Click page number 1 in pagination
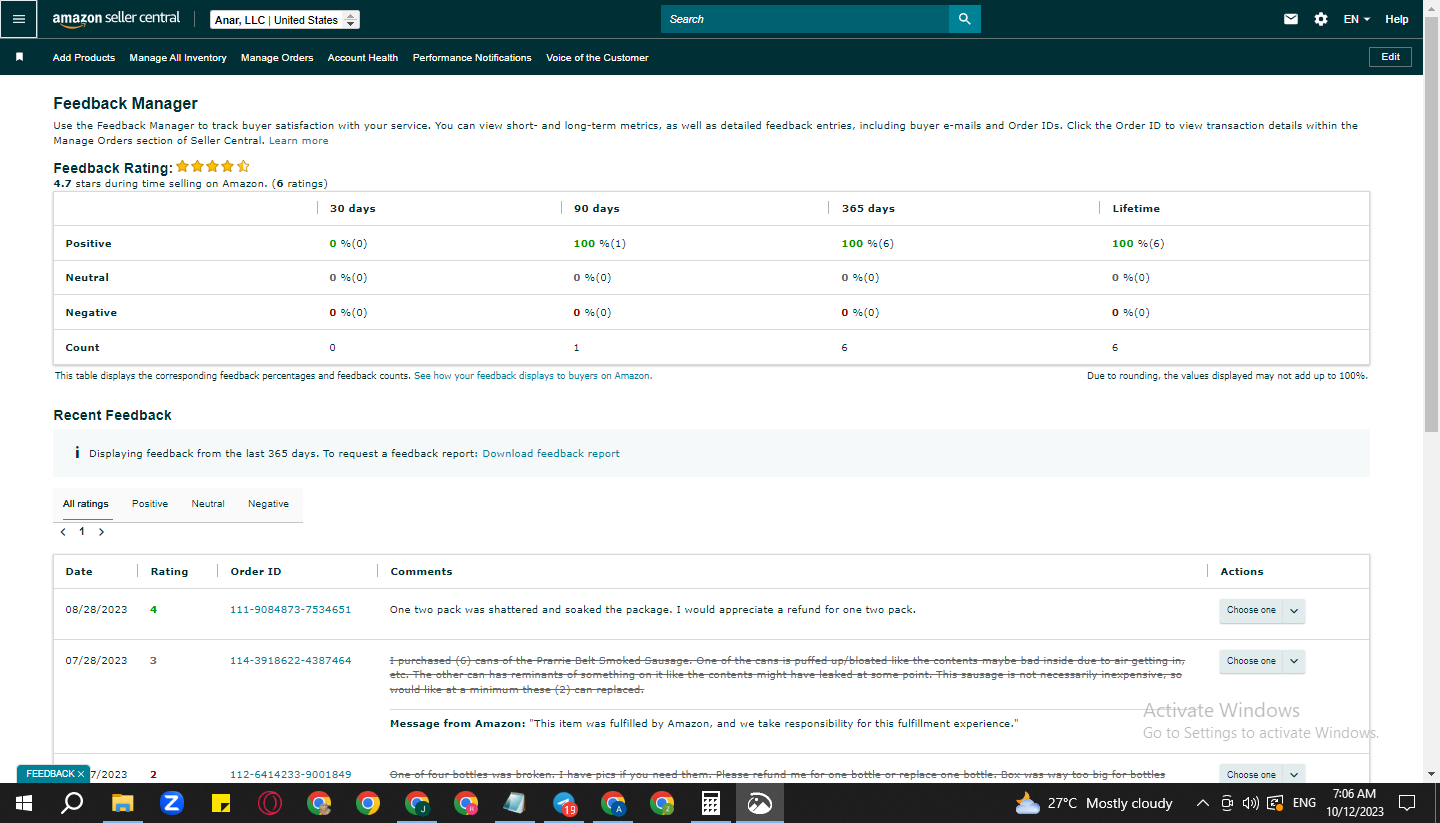Image resolution: width=1440 pixels, height=823 pixels. pyautogui.click(x=82, y=532)
